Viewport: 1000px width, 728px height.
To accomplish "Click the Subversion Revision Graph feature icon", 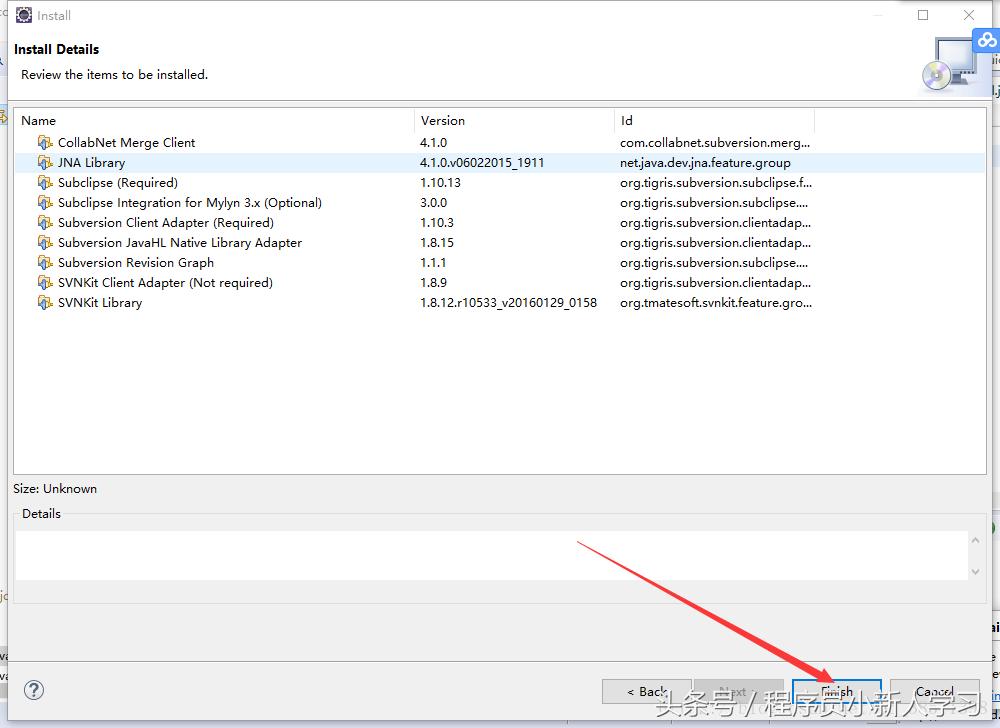I will click(x=45, y=262).
